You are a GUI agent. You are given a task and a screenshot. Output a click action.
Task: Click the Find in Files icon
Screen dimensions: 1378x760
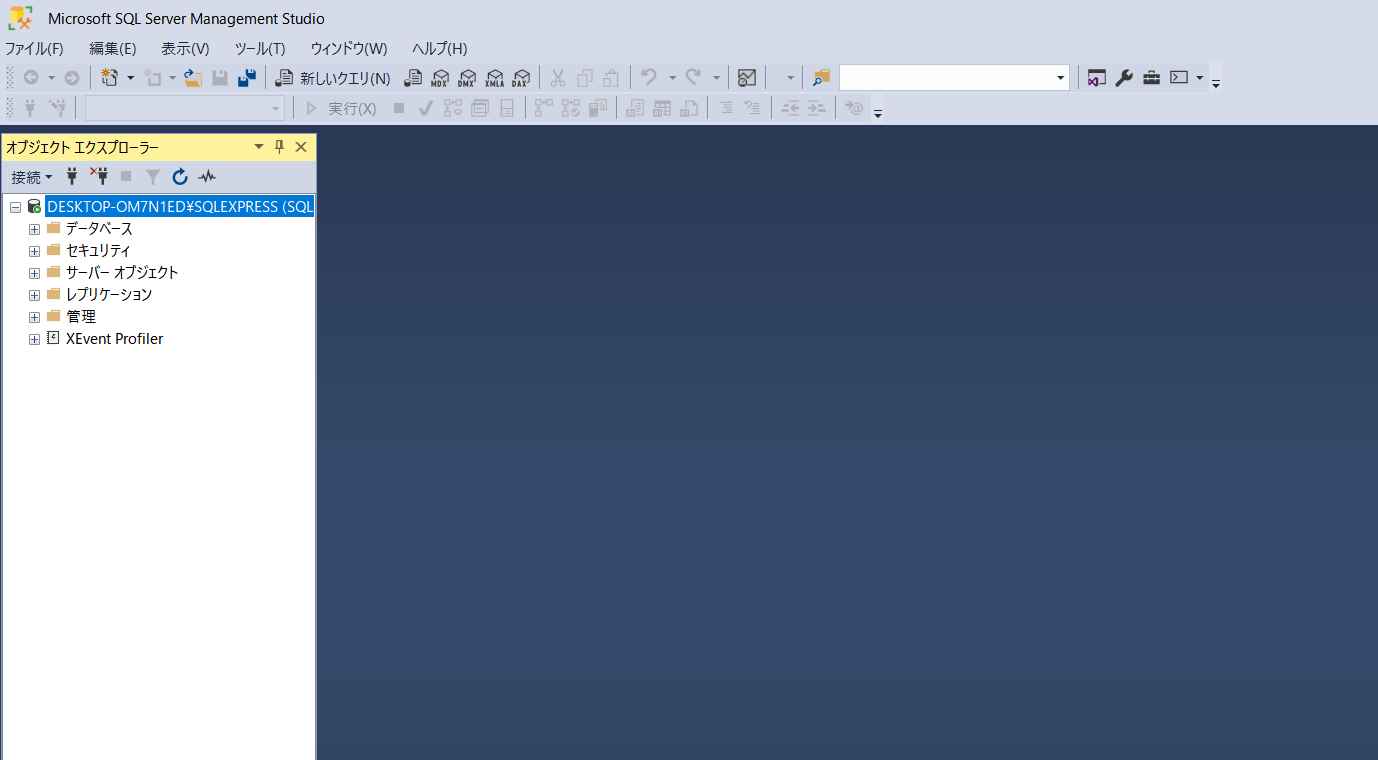tap(821, 78)
